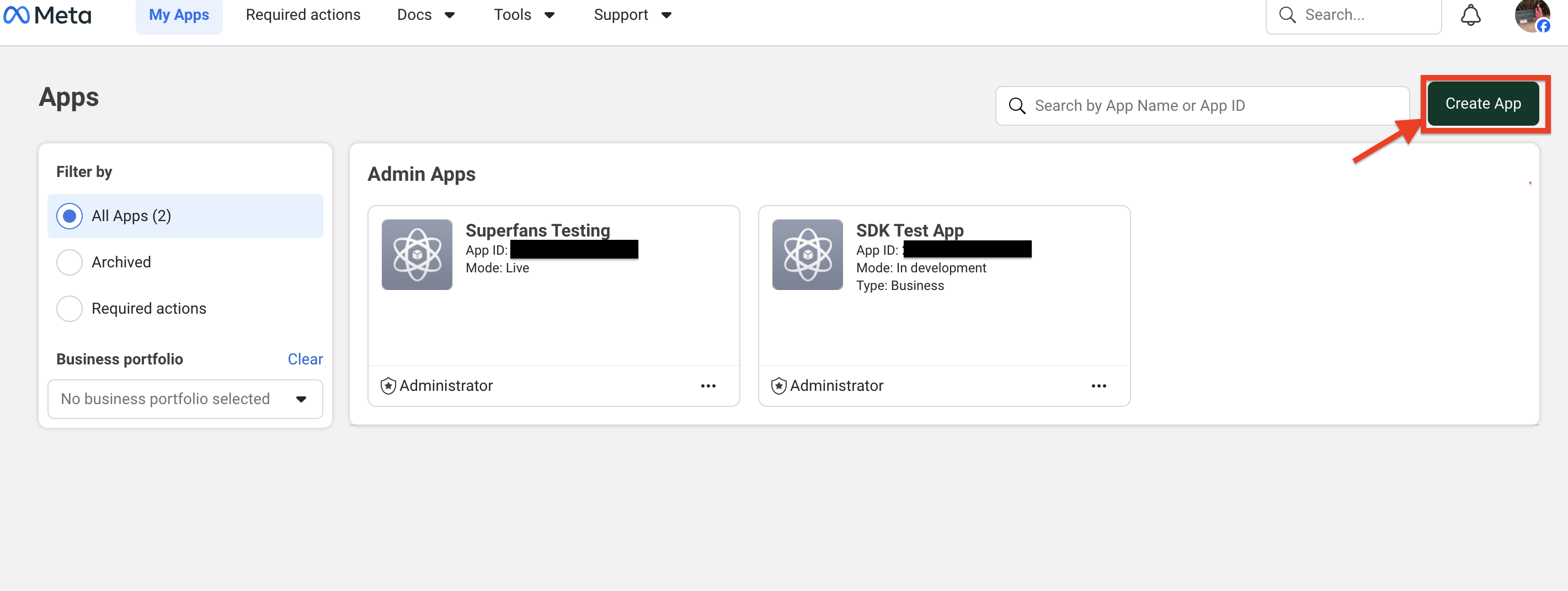Focus the top Search field
Screen dimensions: 1568x591
click(x=1353, y=15)
